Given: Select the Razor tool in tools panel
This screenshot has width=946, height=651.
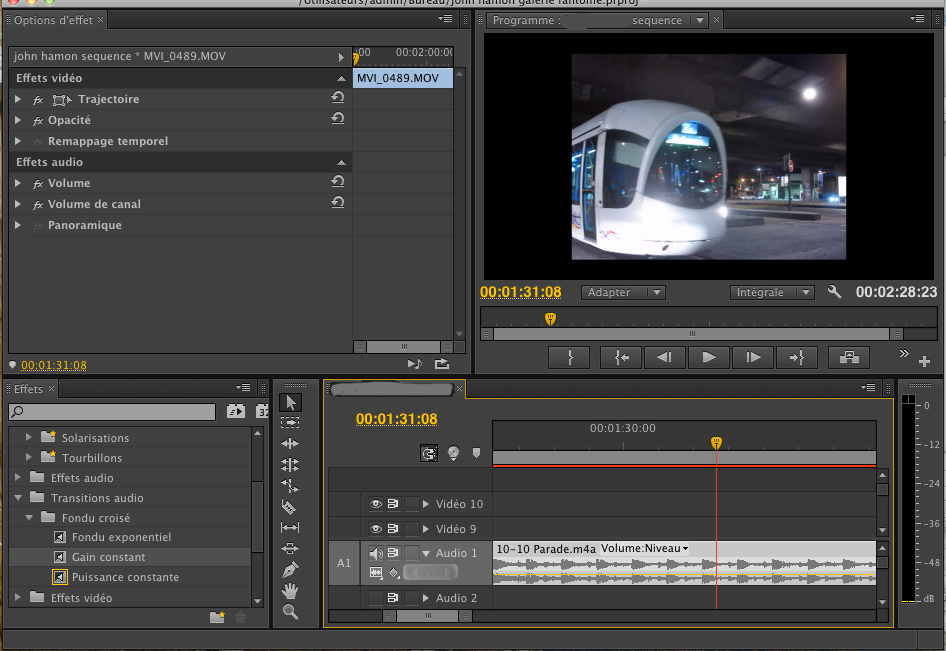Looking at the screenshot, I should tap(291, 507).
